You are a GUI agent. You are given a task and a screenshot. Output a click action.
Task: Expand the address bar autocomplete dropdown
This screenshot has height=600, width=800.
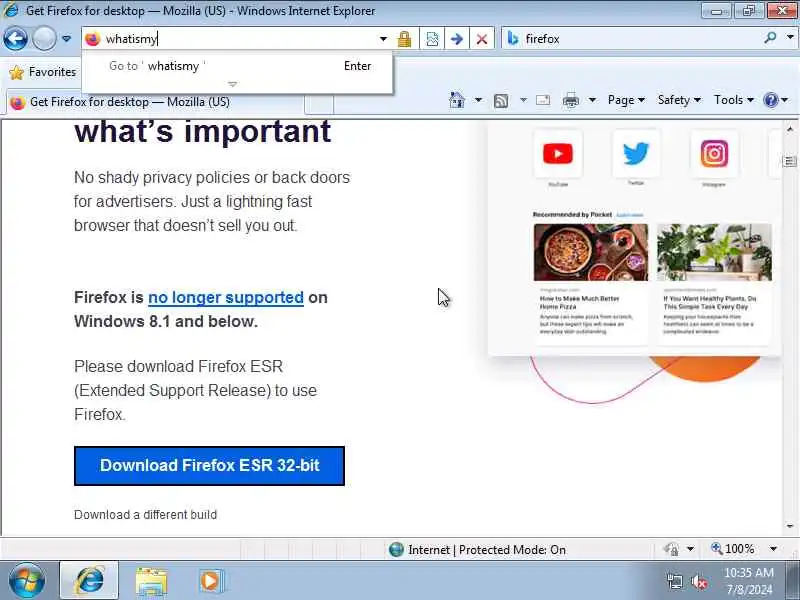pos(383,39)
